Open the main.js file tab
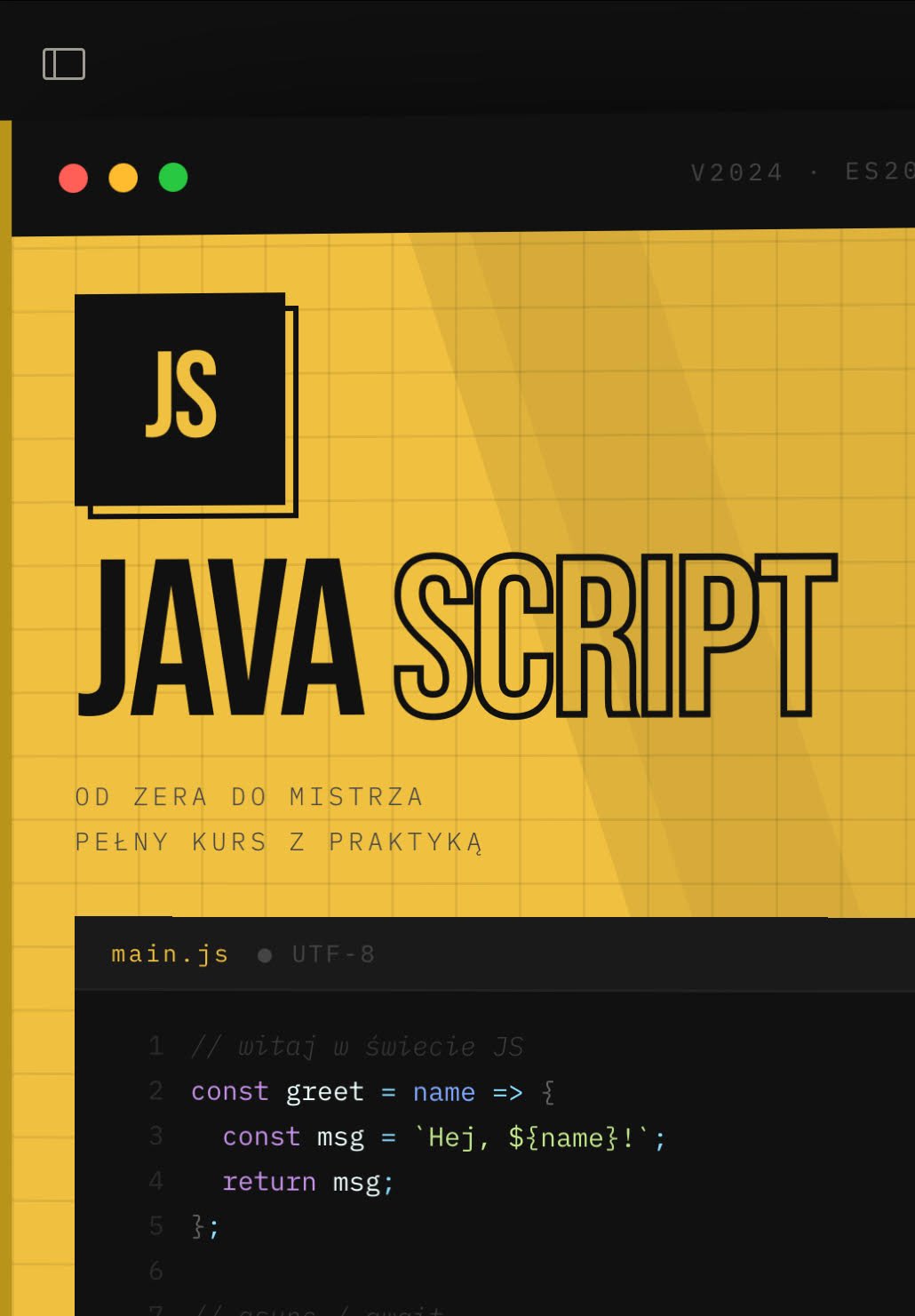Viewport: 915px width, 1316px height. pyautogui.click(x=170, y=954)
